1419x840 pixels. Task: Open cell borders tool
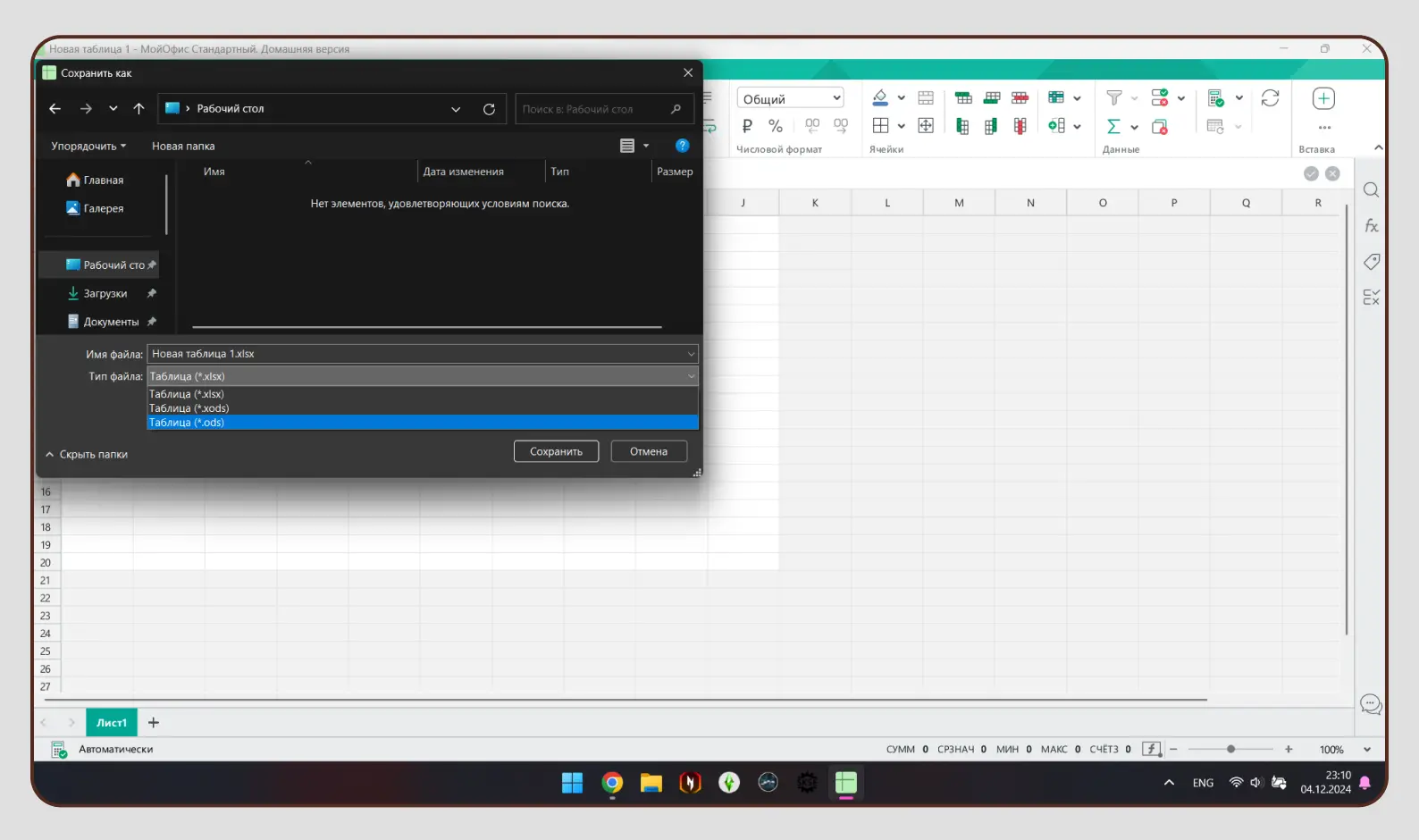pyautogui.click(x=881, y=126)
